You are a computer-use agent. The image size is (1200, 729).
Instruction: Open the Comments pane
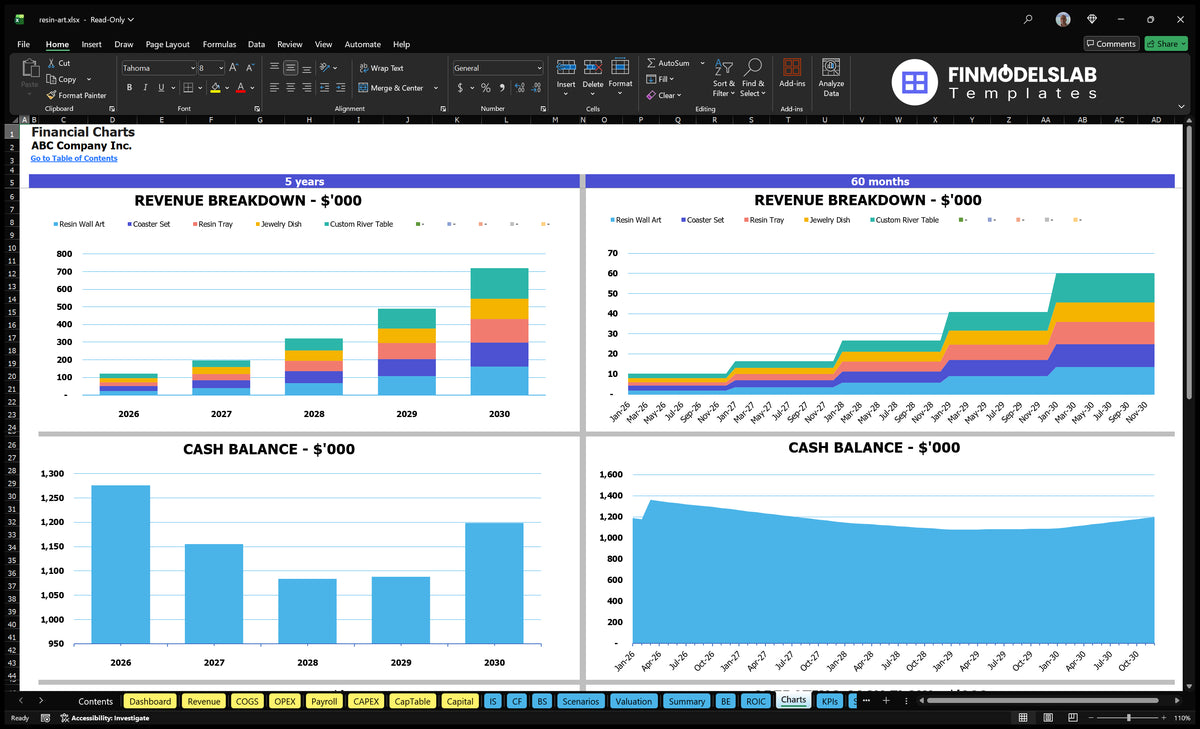click(x=1111, y=44)
